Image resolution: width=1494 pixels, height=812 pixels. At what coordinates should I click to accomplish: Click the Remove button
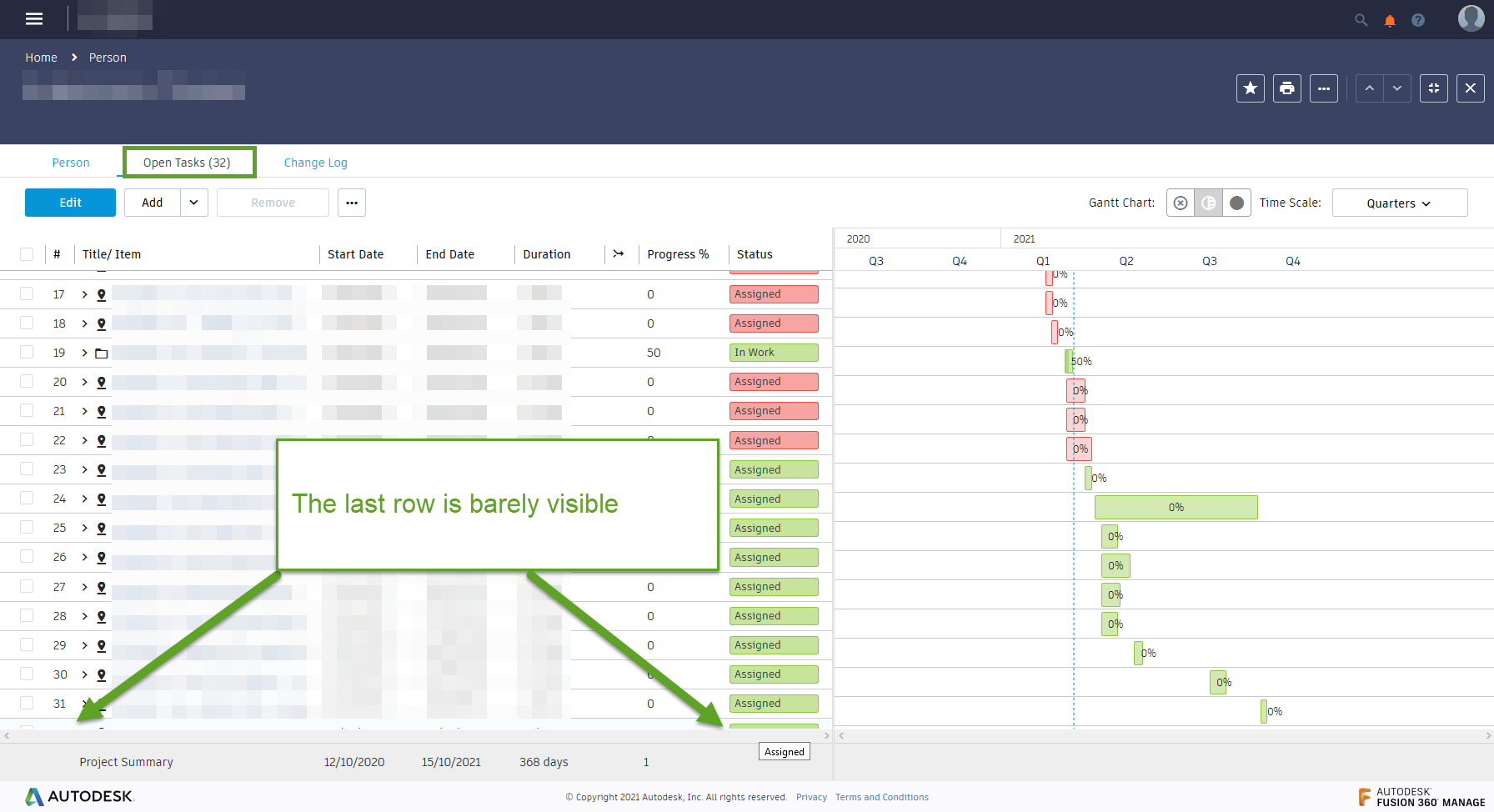(273, 203)
